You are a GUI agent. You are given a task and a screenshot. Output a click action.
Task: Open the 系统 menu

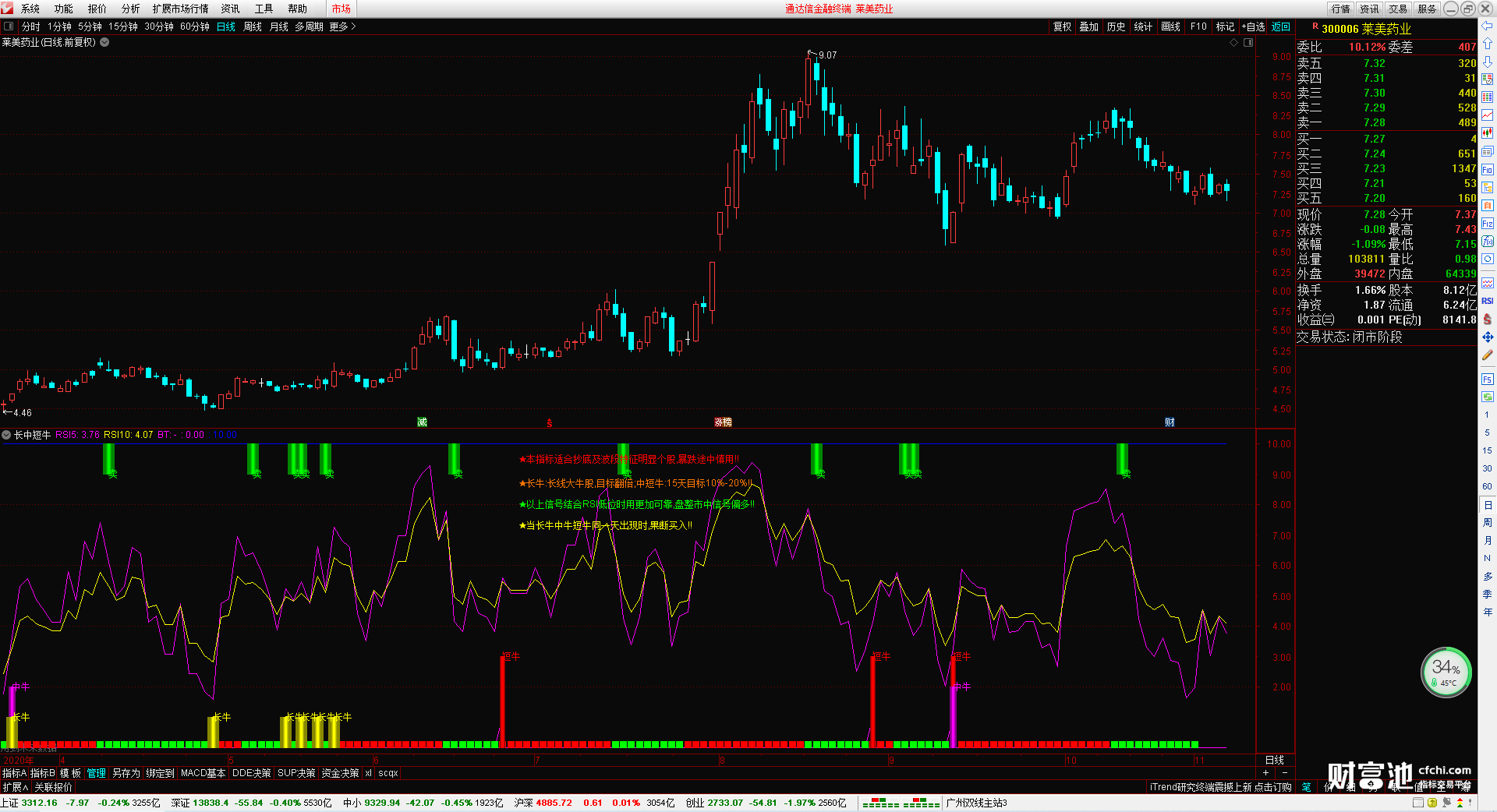point(30,9)
